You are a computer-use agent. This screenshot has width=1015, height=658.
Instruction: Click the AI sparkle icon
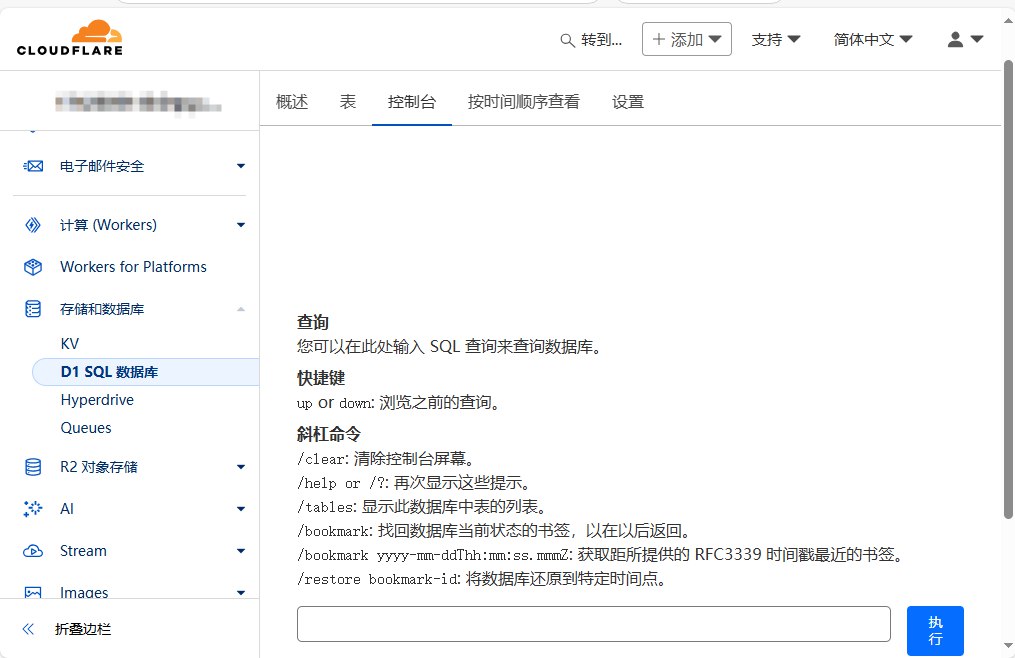click(33, 509)
